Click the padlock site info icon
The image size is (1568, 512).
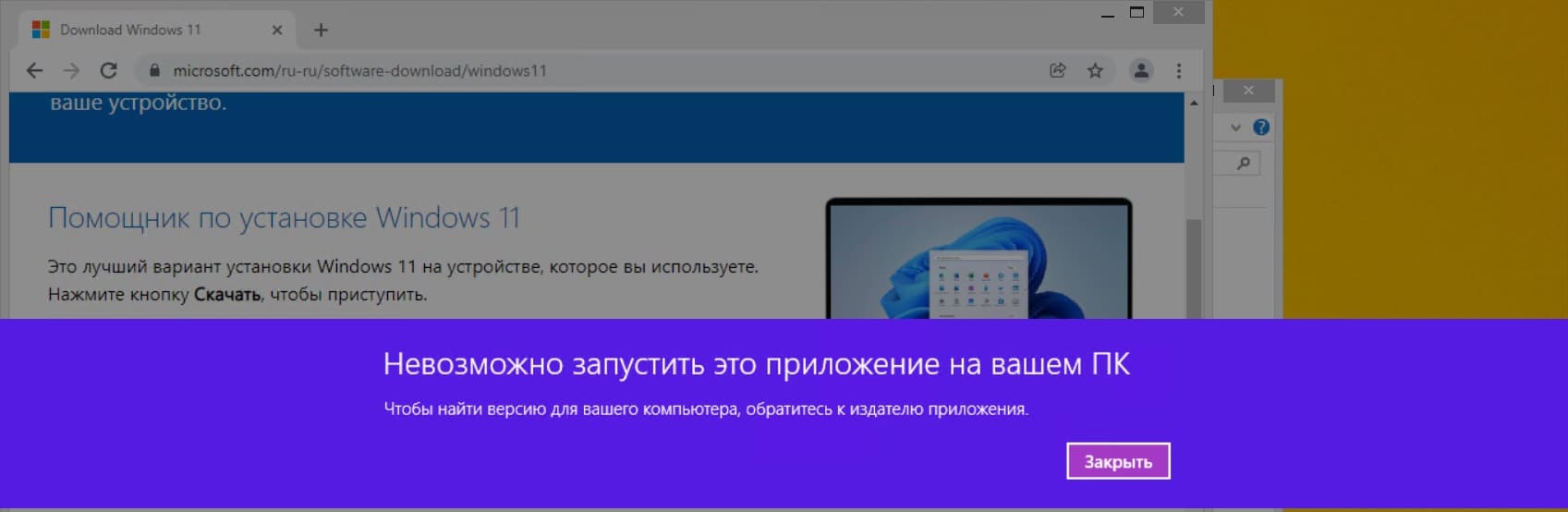(154, 70)
